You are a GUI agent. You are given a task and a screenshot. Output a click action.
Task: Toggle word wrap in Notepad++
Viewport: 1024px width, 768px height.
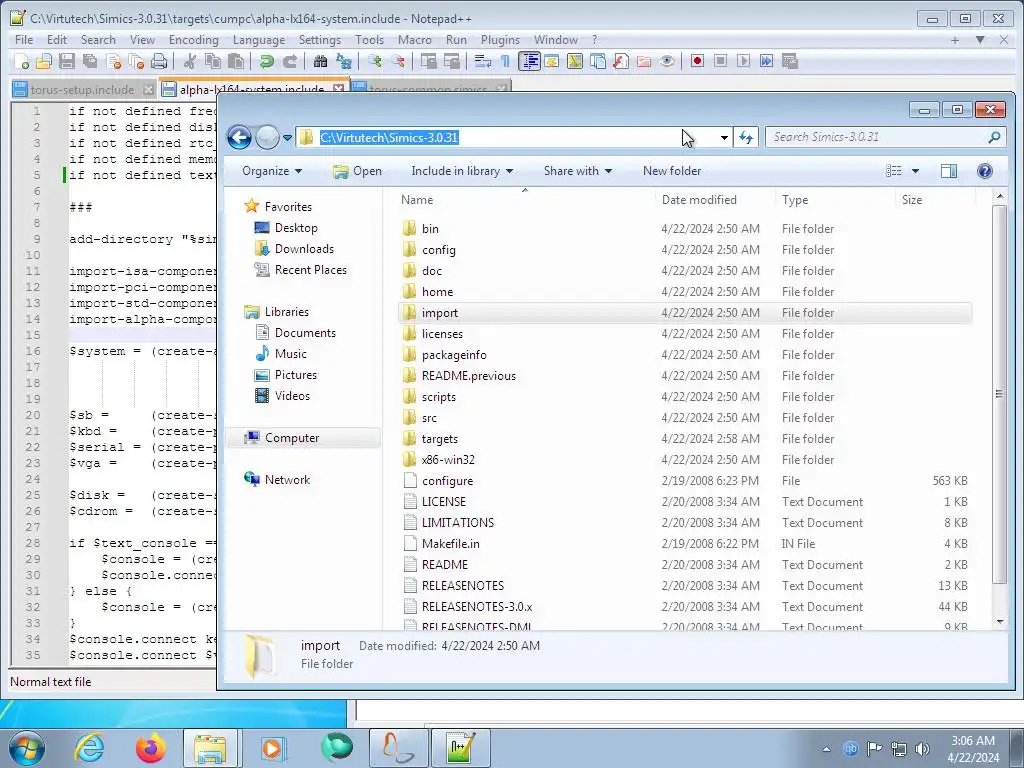click(x=483, y=61)
